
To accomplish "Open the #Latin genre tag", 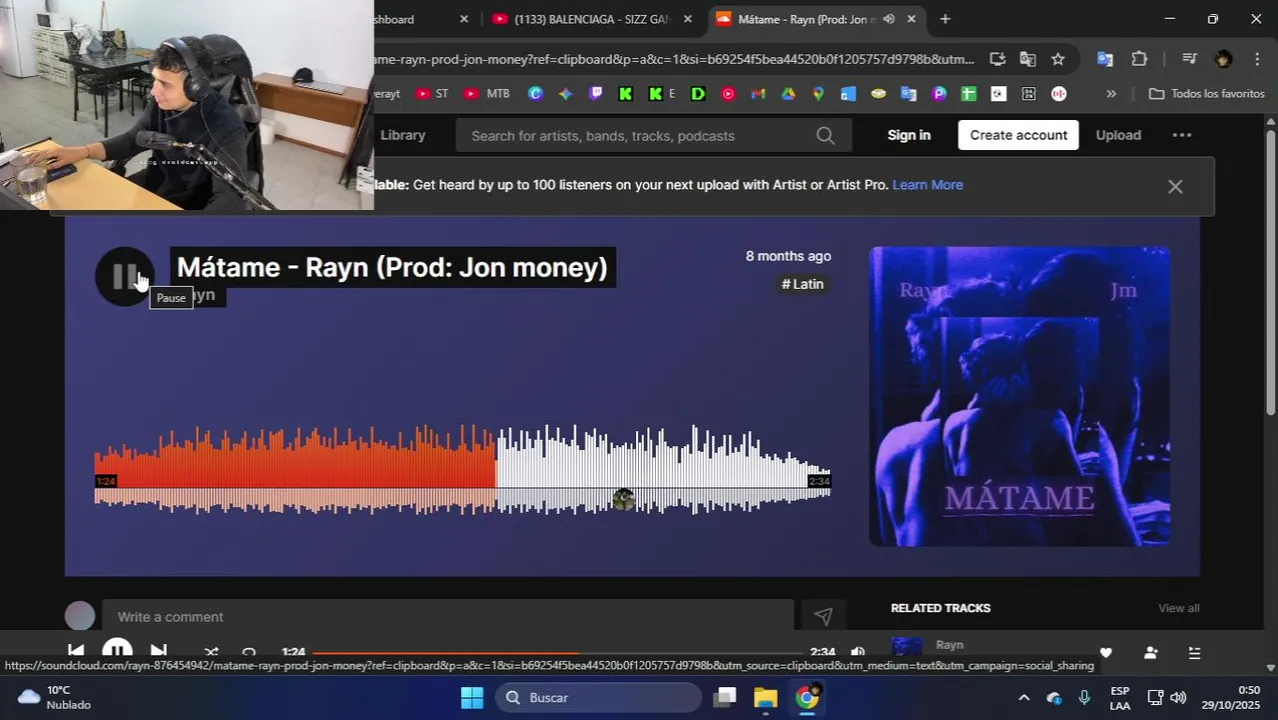I will pos(803,284).
